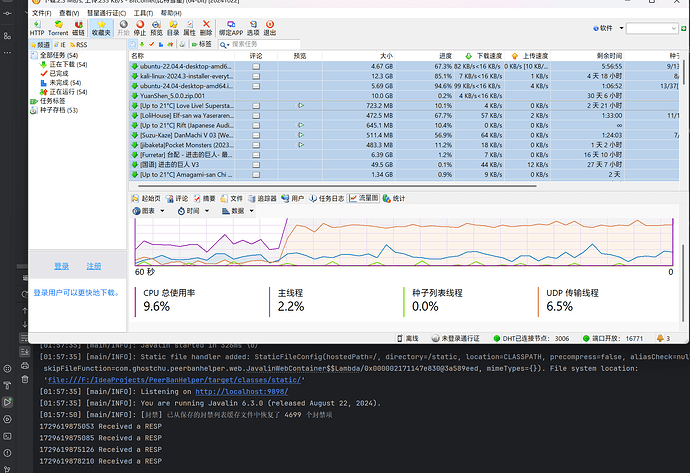The width and height of the screenshot is (690, 473).
Task: Open the 标签 tag filter
Action: coord(202,44)
